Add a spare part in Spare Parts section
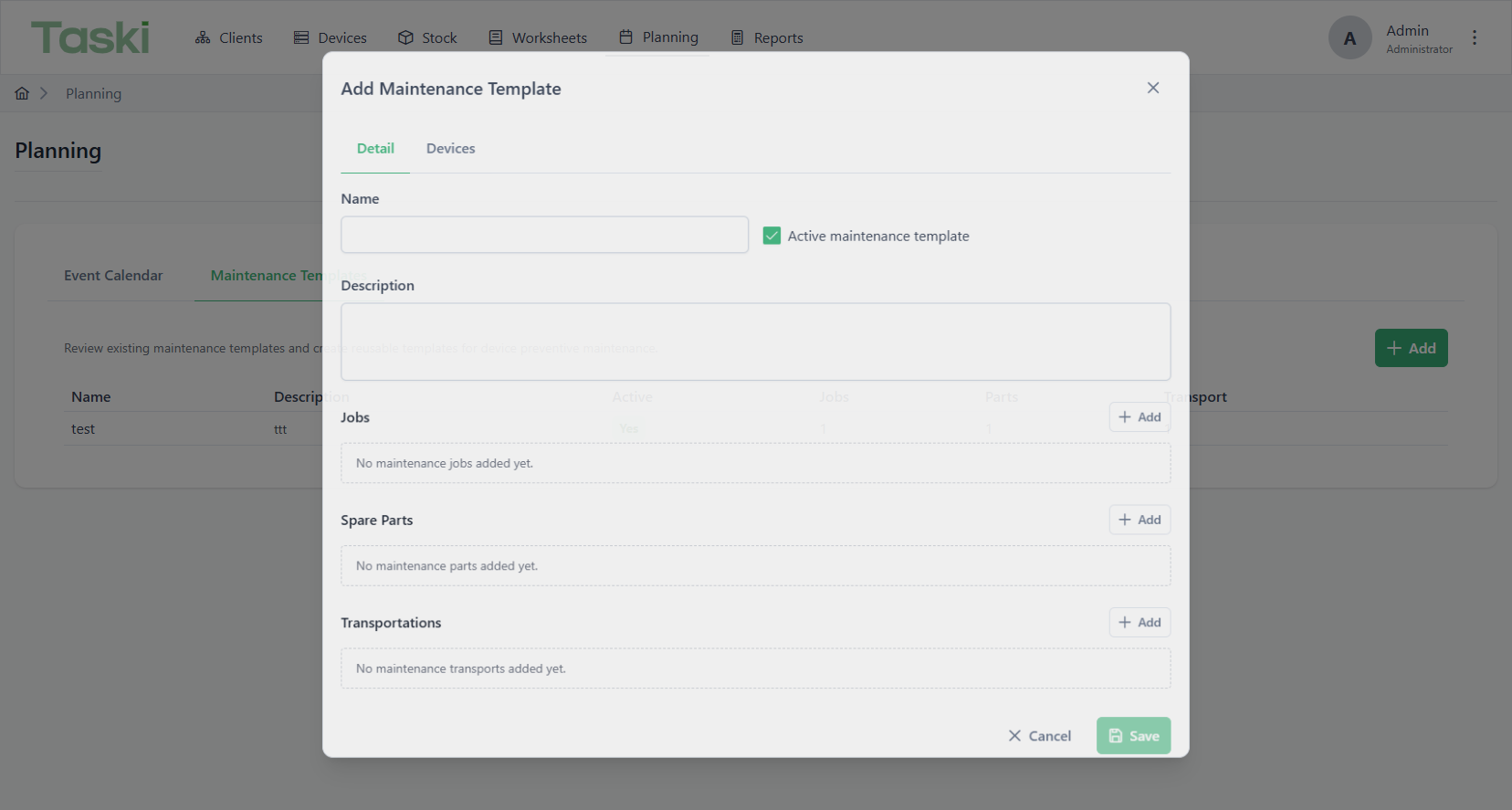This screenshot has width=1512, height=810. pos(1139,520)
